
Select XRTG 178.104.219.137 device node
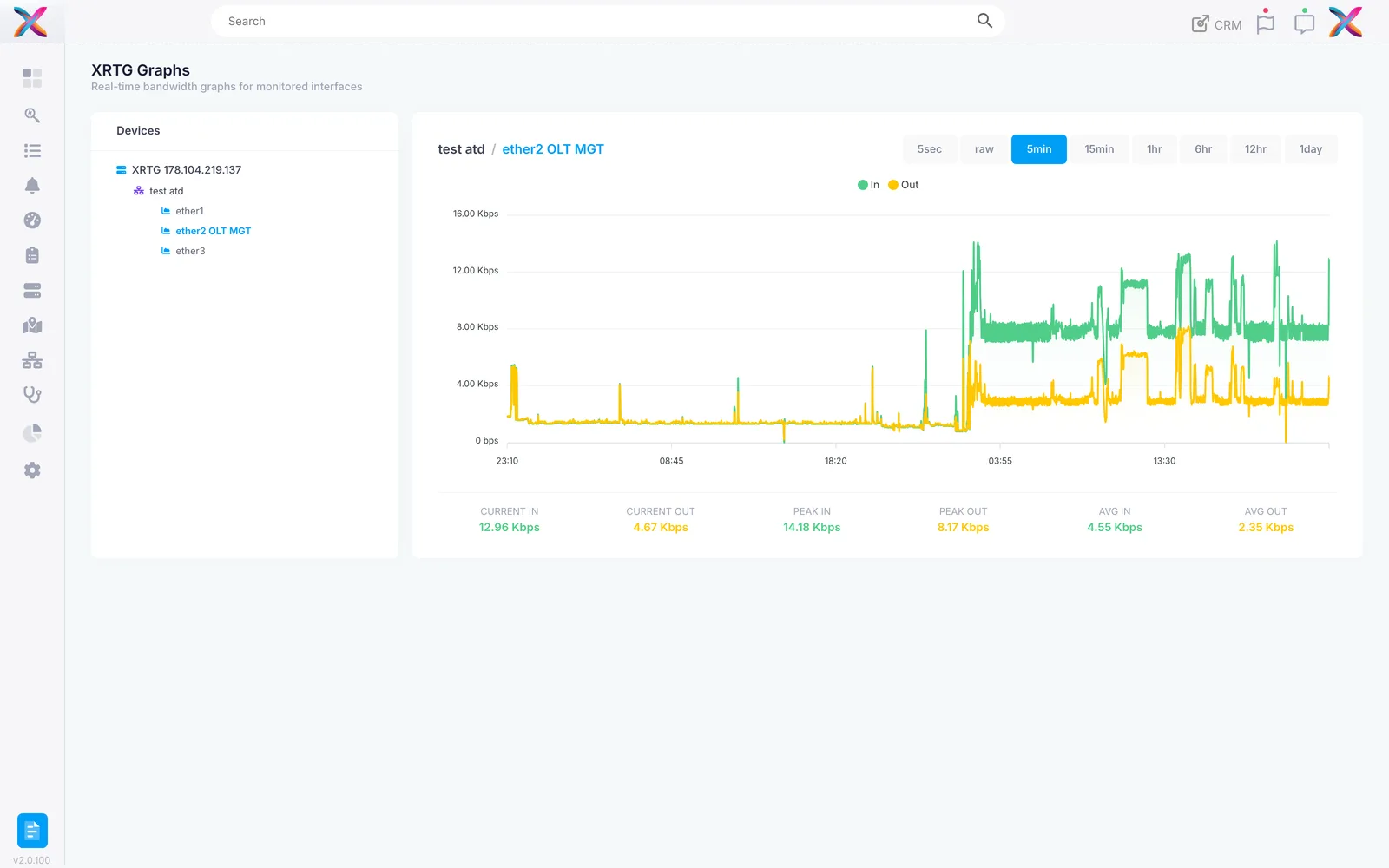[x=187, y=170]
